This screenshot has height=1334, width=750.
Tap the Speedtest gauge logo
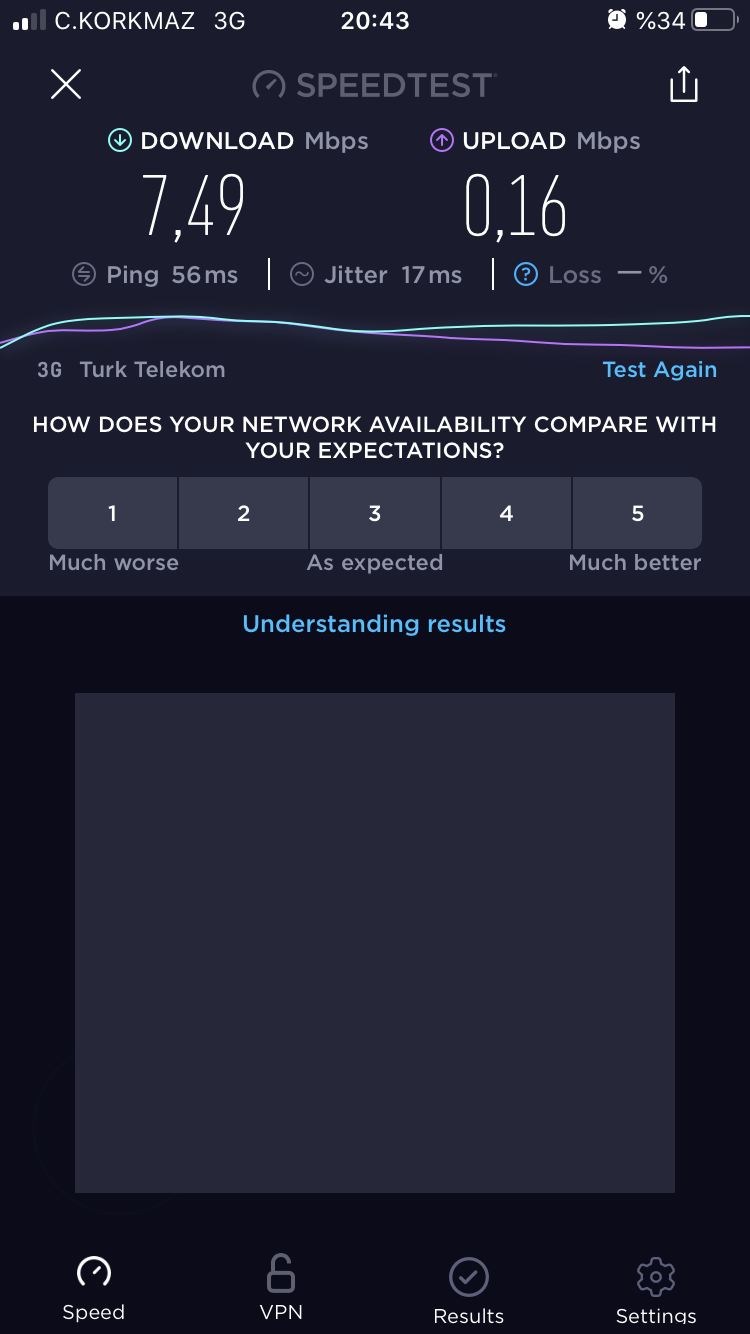tap(269, 85)
